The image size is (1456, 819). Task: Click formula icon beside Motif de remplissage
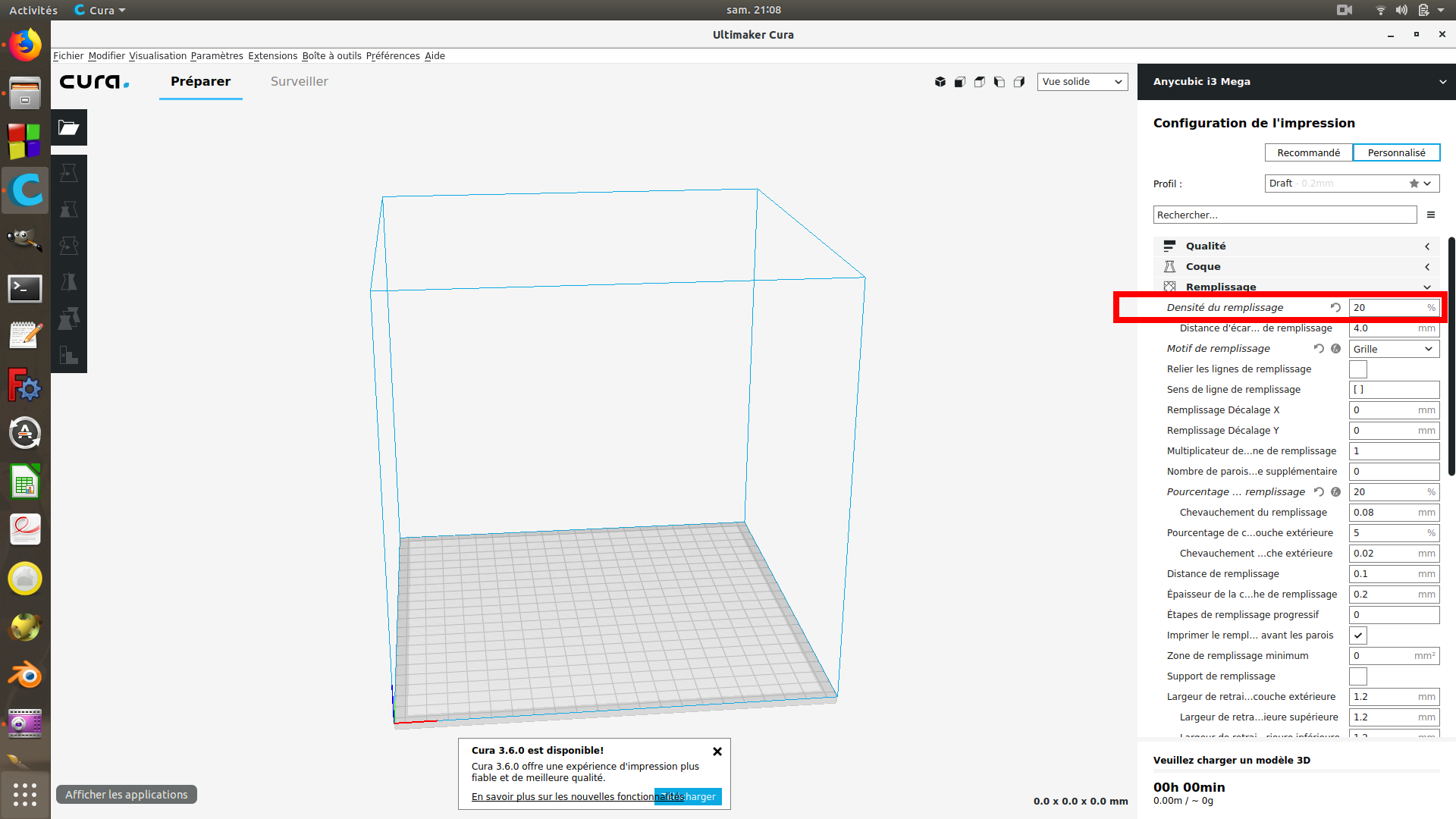point(1336,348)
